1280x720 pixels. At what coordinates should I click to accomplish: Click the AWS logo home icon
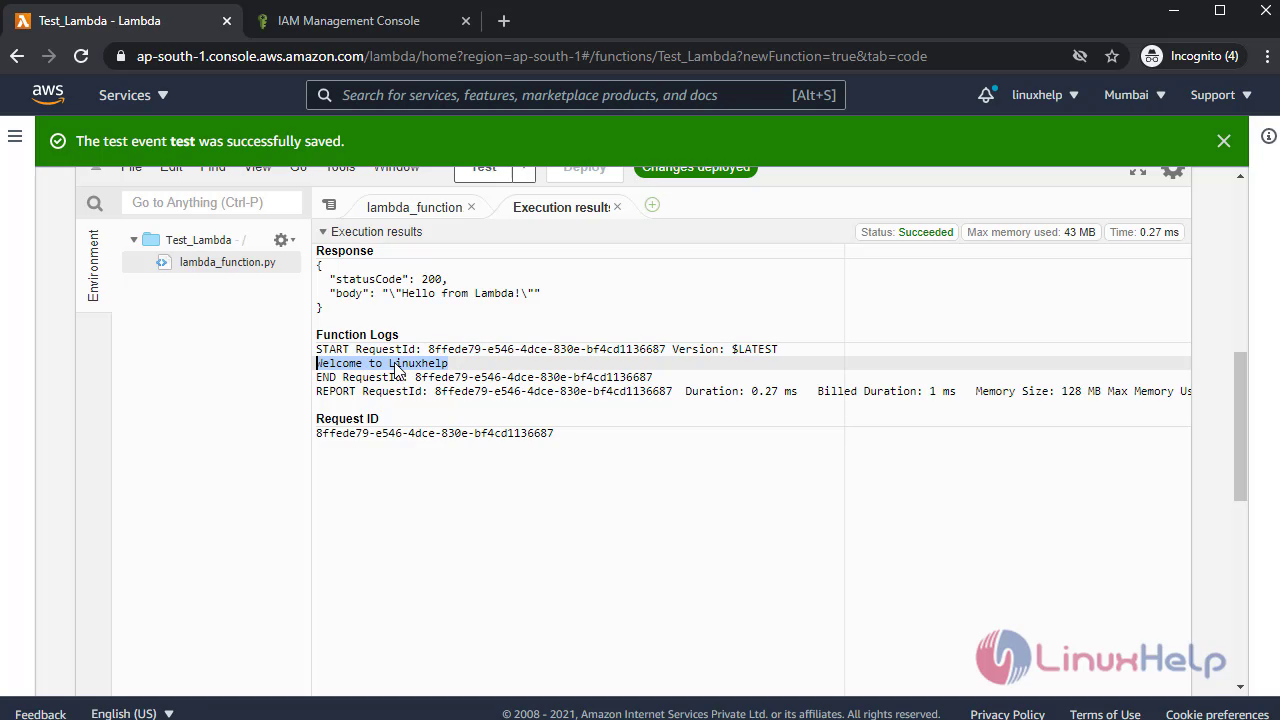pos(47,95)
